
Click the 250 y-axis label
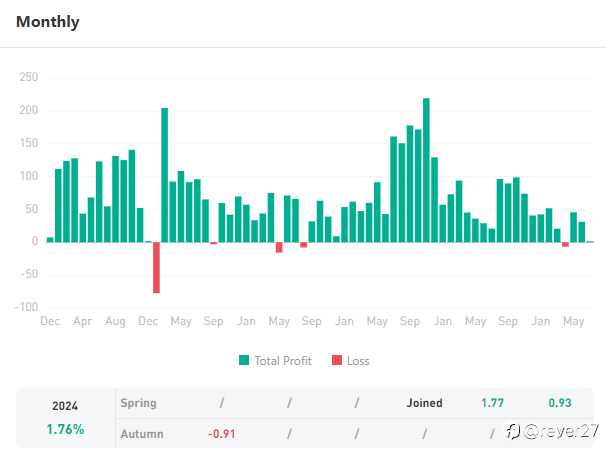coord(29,78)
